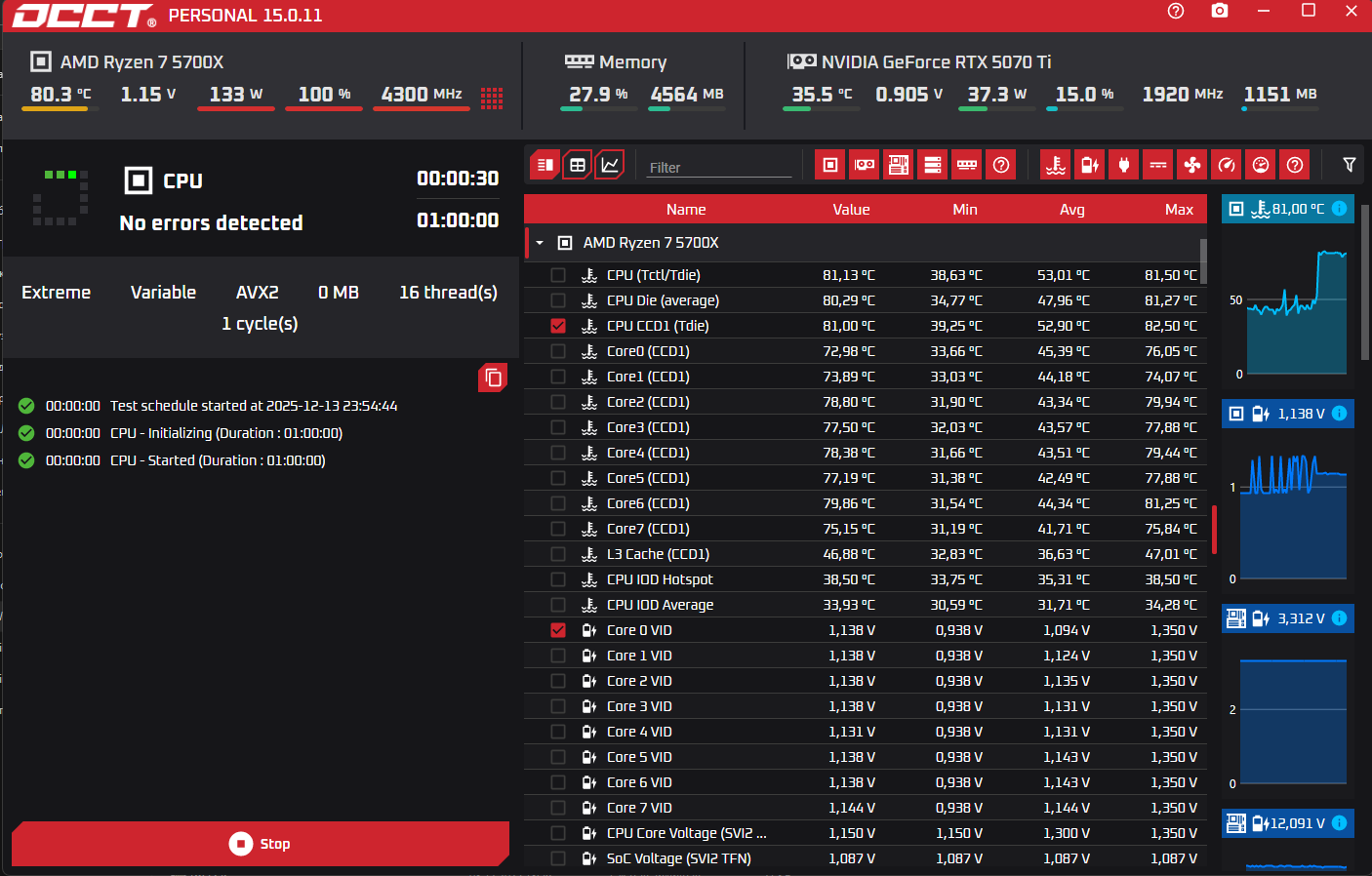Sort table by Avg column
This screenshot has height=876, width=1372.
click(1071, 210)
